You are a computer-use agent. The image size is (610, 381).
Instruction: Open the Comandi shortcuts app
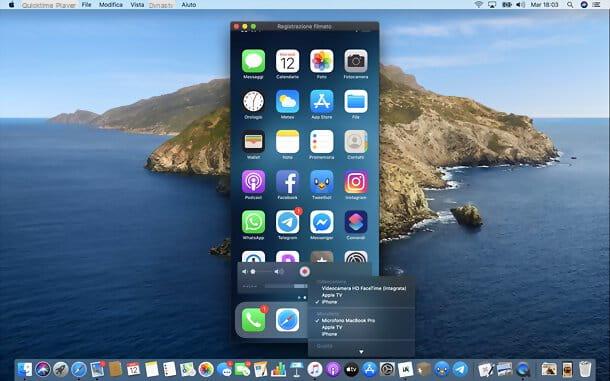click(x=356, y=222)
